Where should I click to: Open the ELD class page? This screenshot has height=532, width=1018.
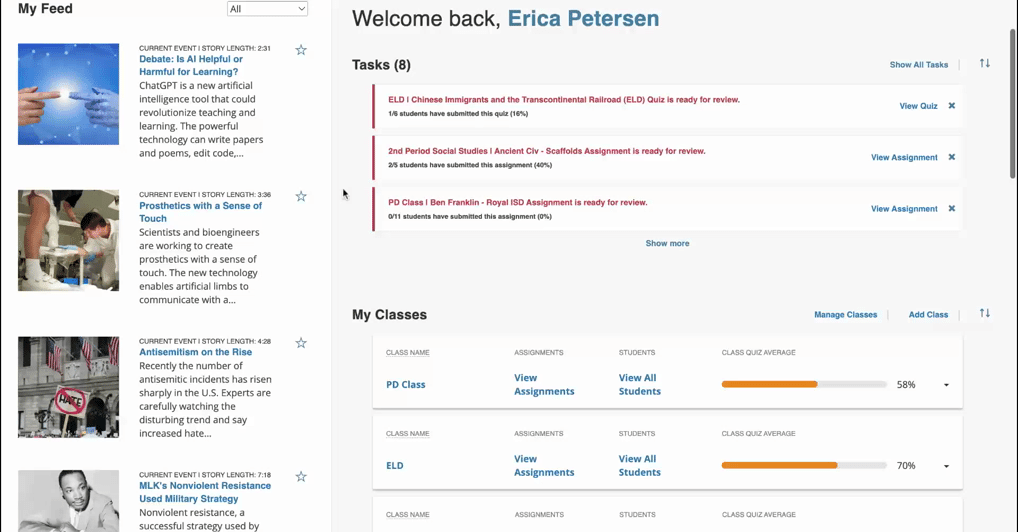[395, 466]
